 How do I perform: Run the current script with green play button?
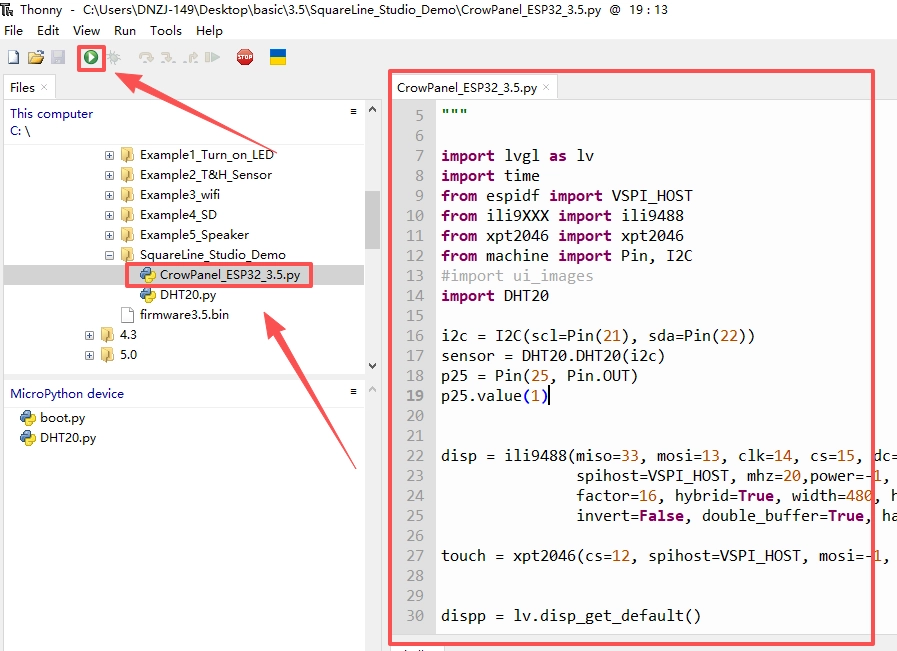point(91,57)
